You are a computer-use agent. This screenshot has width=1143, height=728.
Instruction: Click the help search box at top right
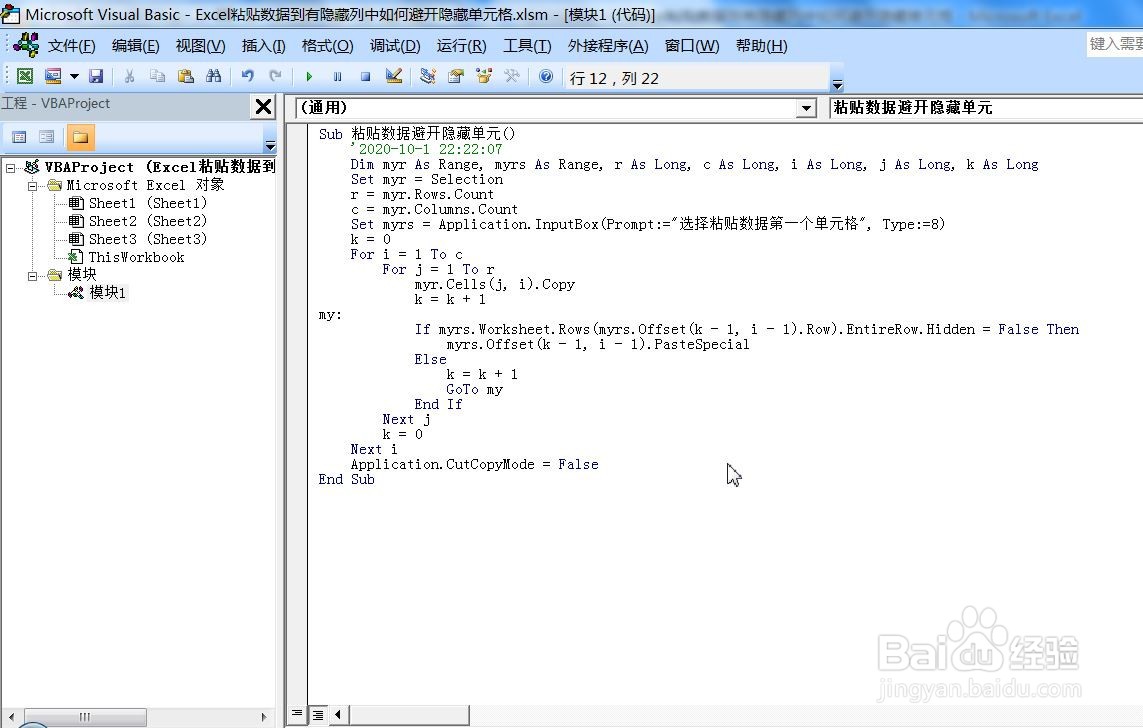click(1115, 44)
